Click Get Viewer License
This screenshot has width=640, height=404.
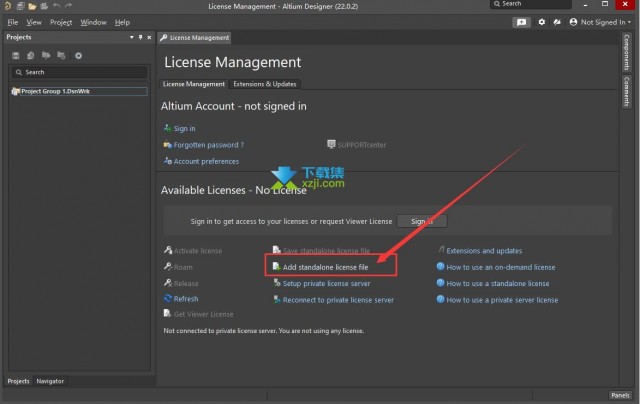203,314
